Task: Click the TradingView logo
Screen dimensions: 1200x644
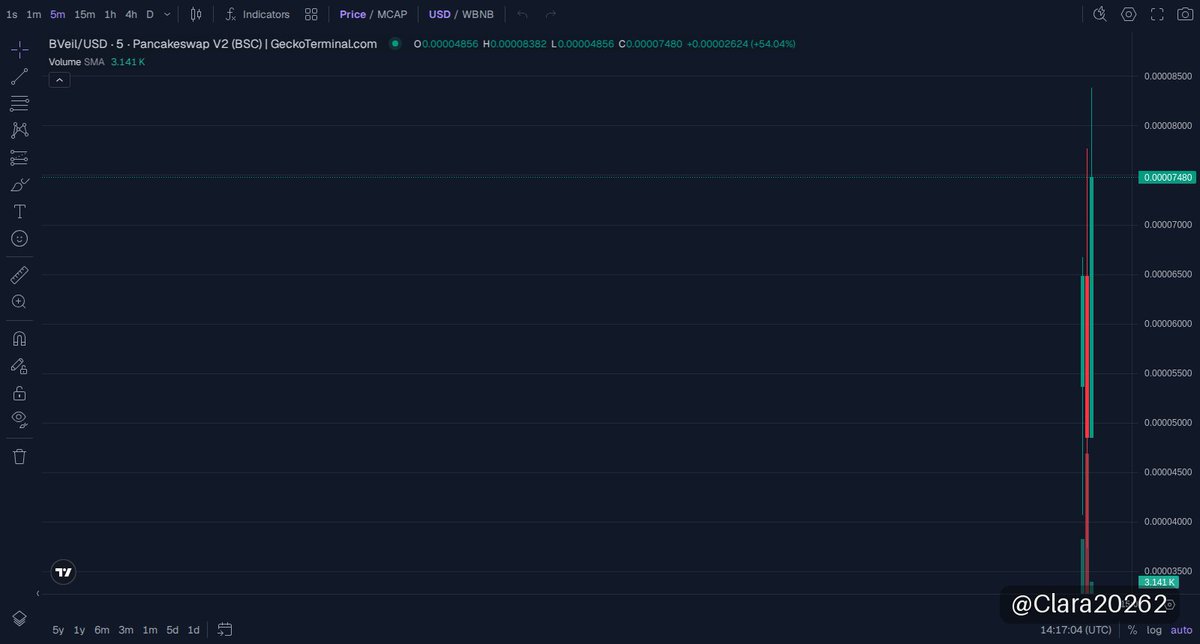Action: click(x=63, y=572)
